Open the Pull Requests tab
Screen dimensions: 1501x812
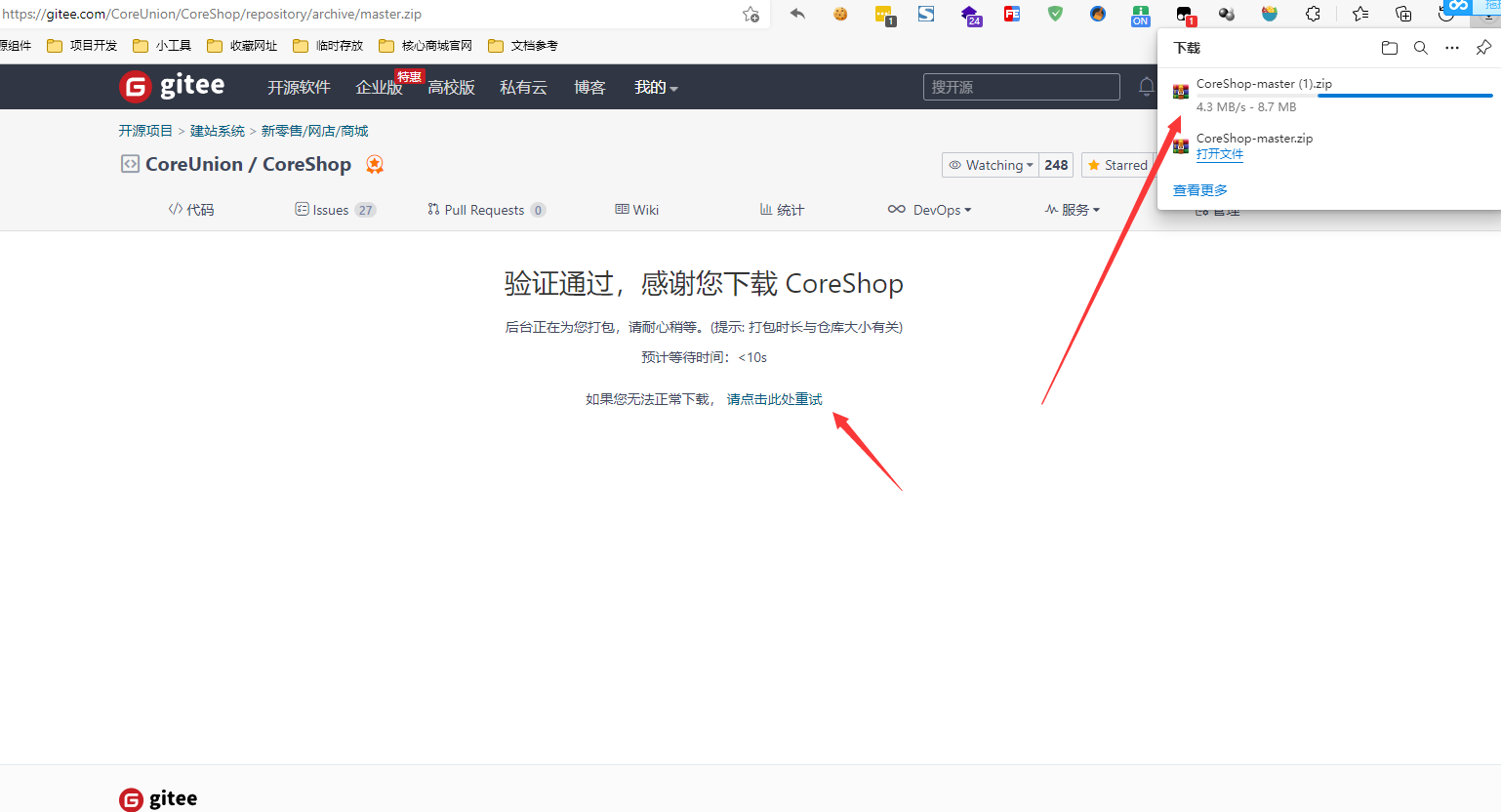point(485,210)
